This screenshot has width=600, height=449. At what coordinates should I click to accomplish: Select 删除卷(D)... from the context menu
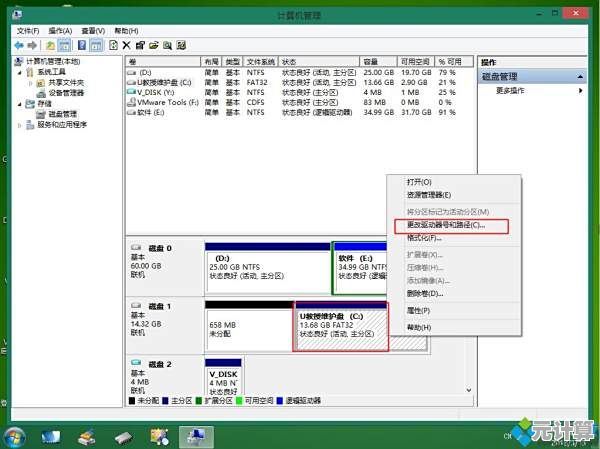[424, 293]
